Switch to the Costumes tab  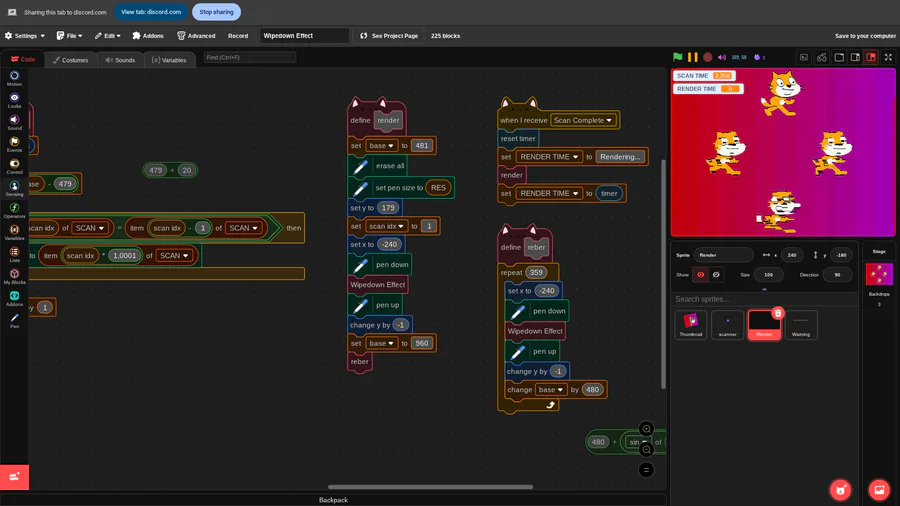(71, 60)
